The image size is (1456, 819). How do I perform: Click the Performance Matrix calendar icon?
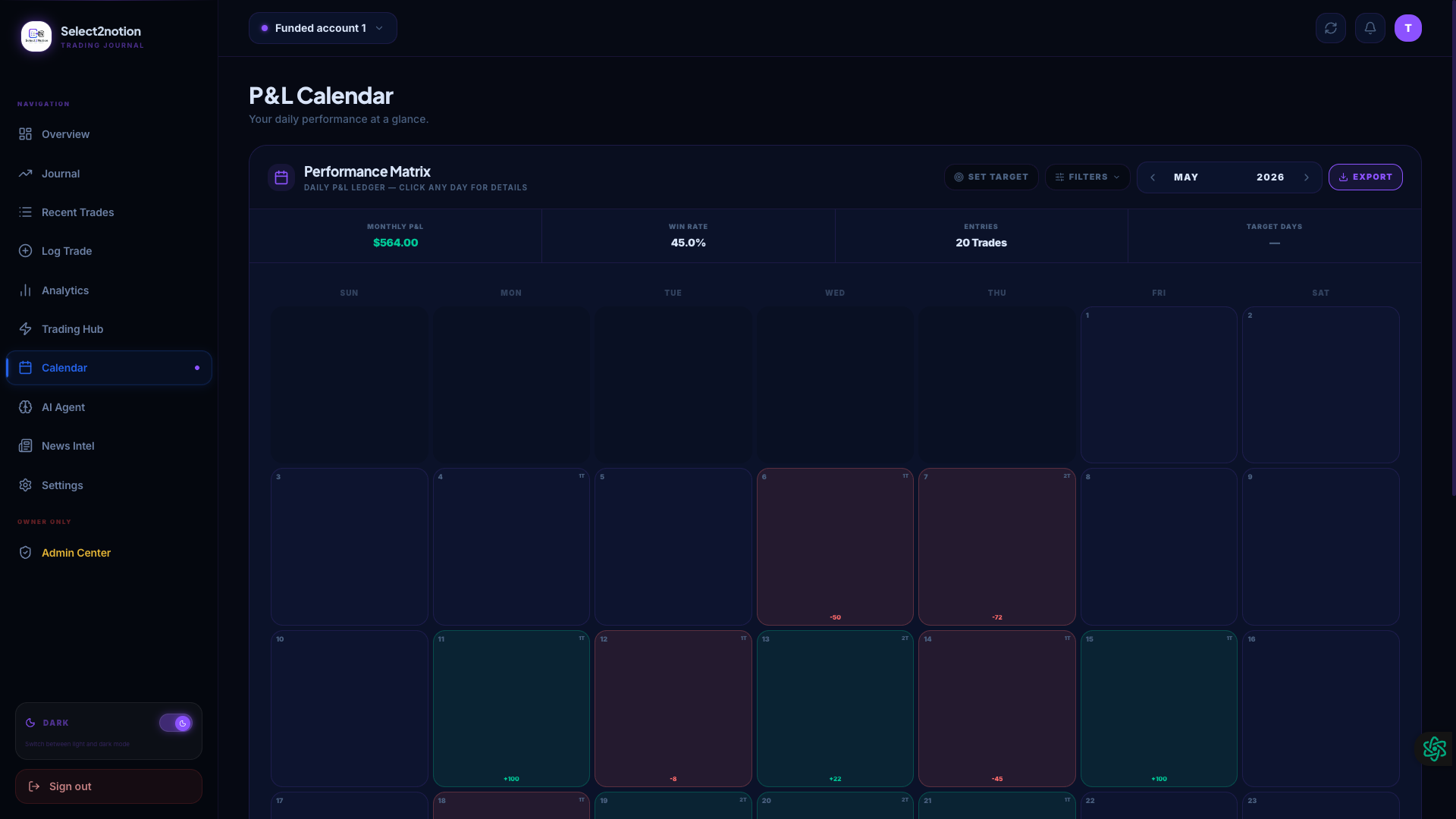point(281,177)
